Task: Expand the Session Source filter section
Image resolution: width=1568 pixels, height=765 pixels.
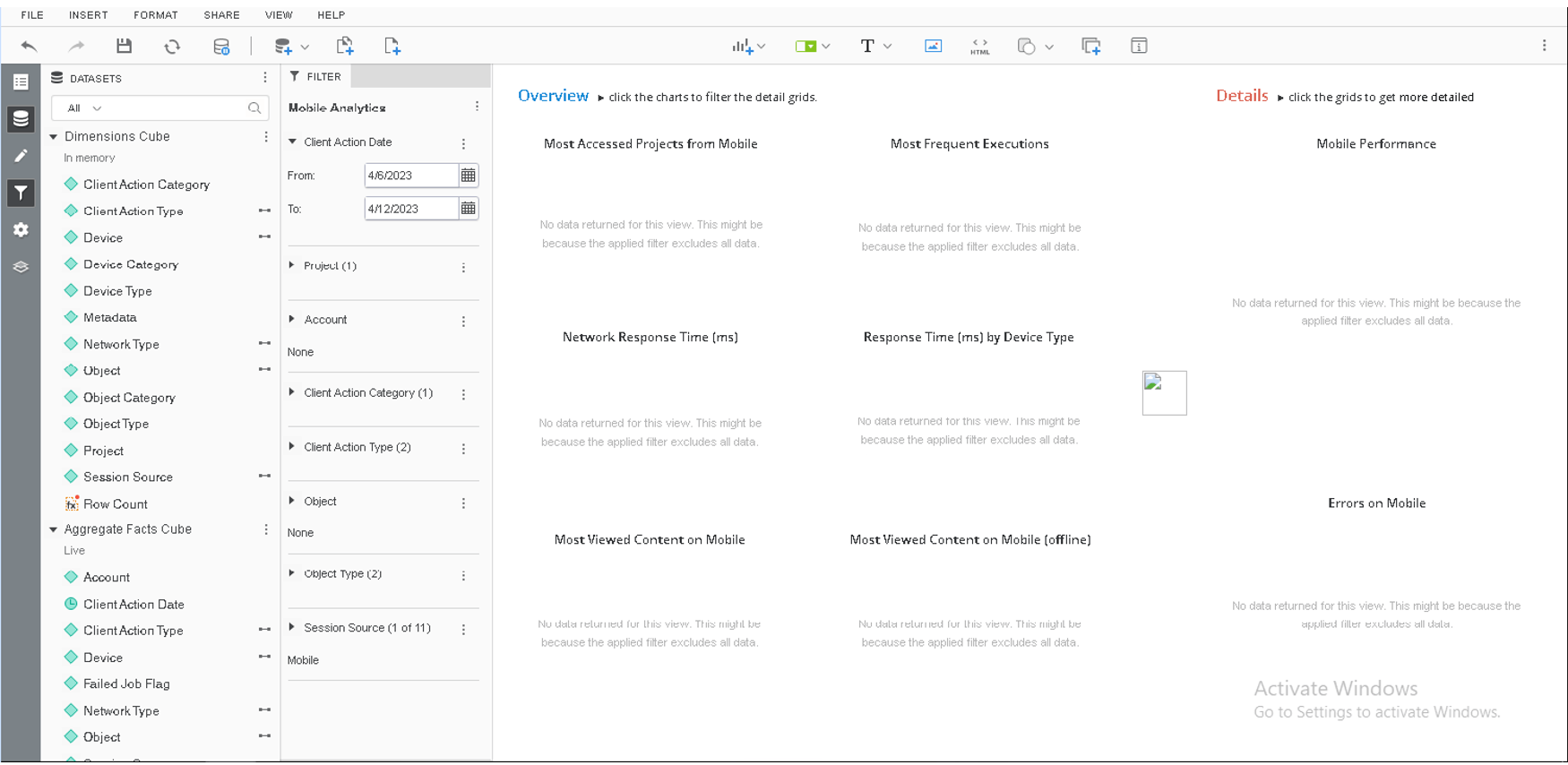Action: click(x=292, y=628)
